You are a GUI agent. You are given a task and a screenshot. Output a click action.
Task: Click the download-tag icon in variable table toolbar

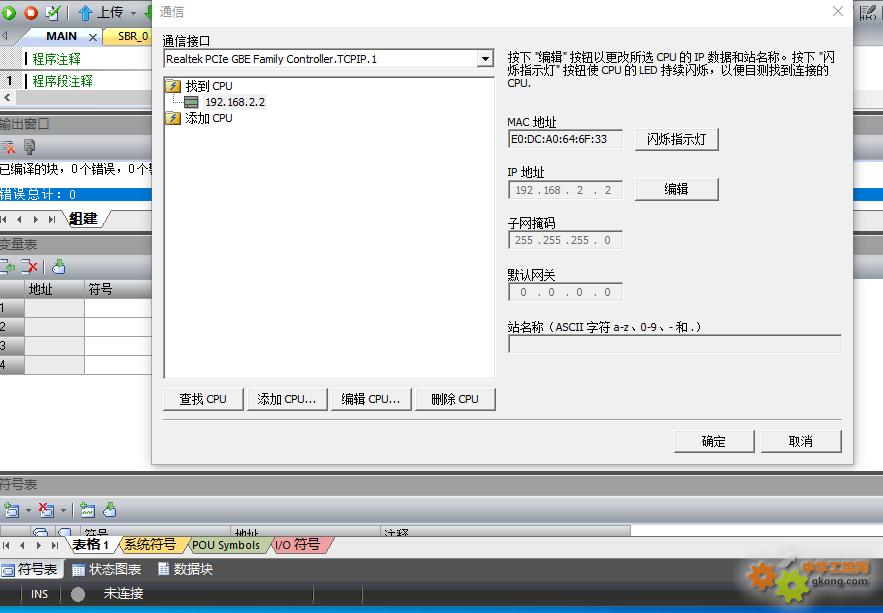click(x=59, y=267)
